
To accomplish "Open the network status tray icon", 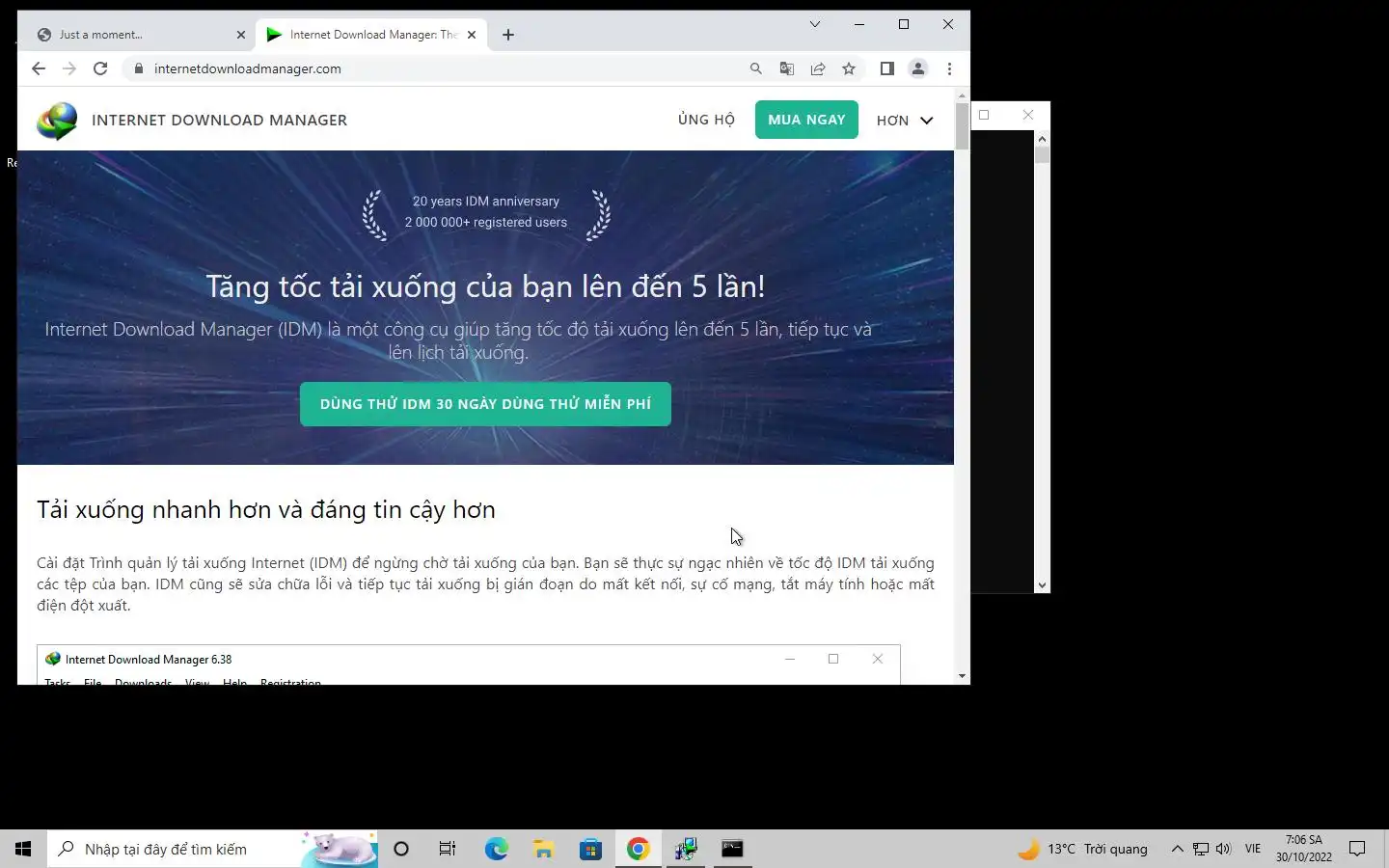I will [x=1201, y=849].
